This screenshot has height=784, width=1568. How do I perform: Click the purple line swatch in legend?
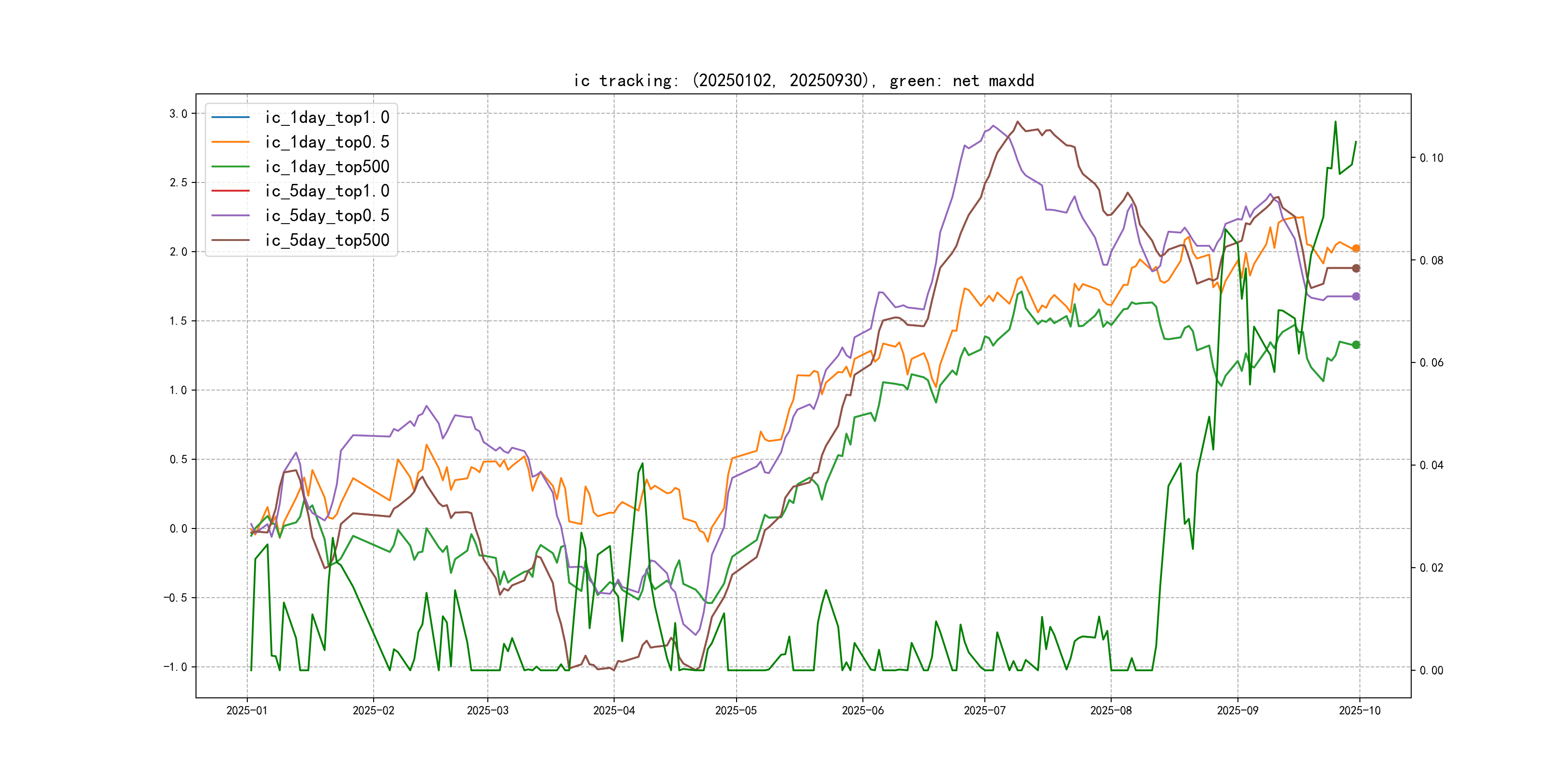(x=230, y=215)
